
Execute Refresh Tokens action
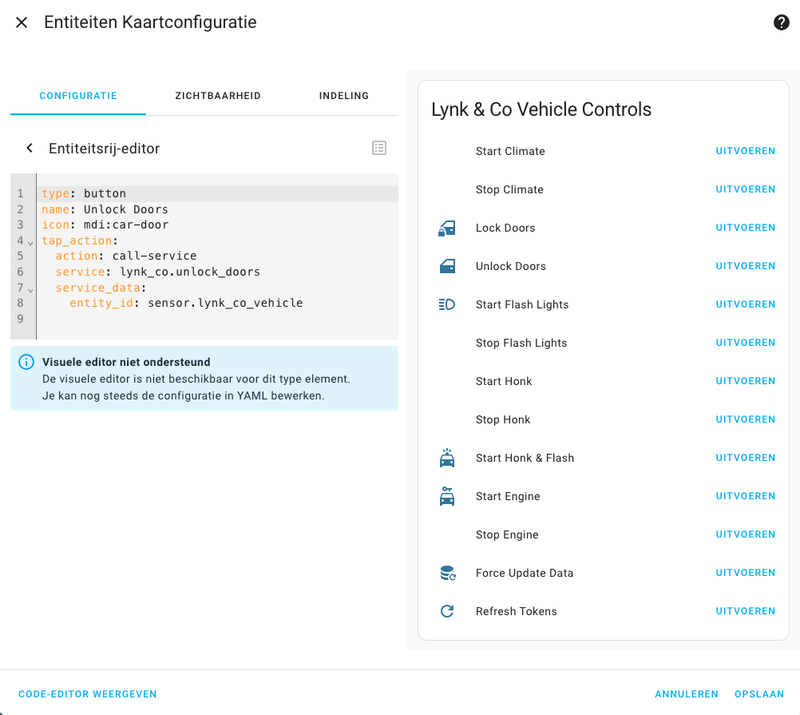pyautogui.click(x=745, y=611)
